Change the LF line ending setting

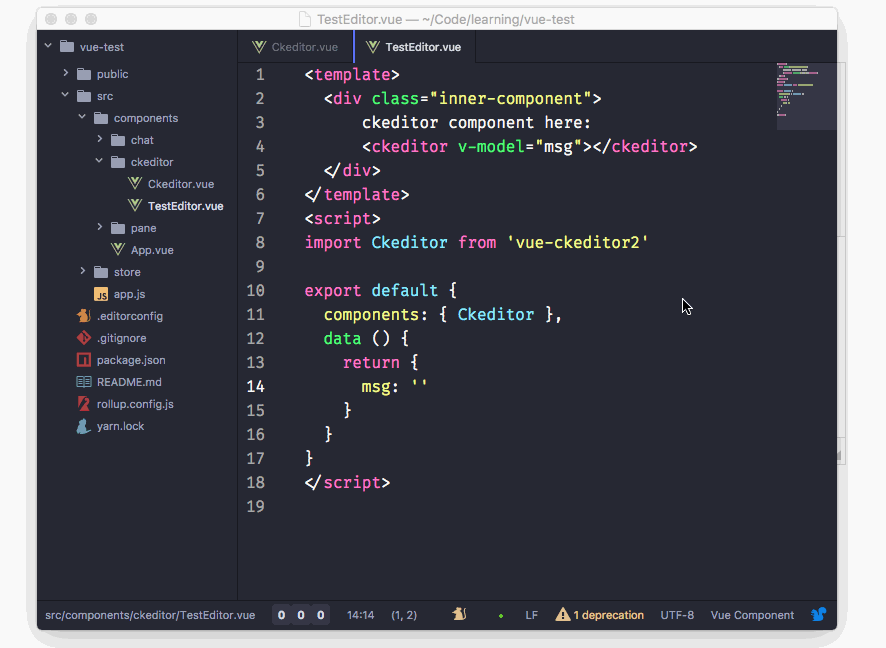coord(531,615)
